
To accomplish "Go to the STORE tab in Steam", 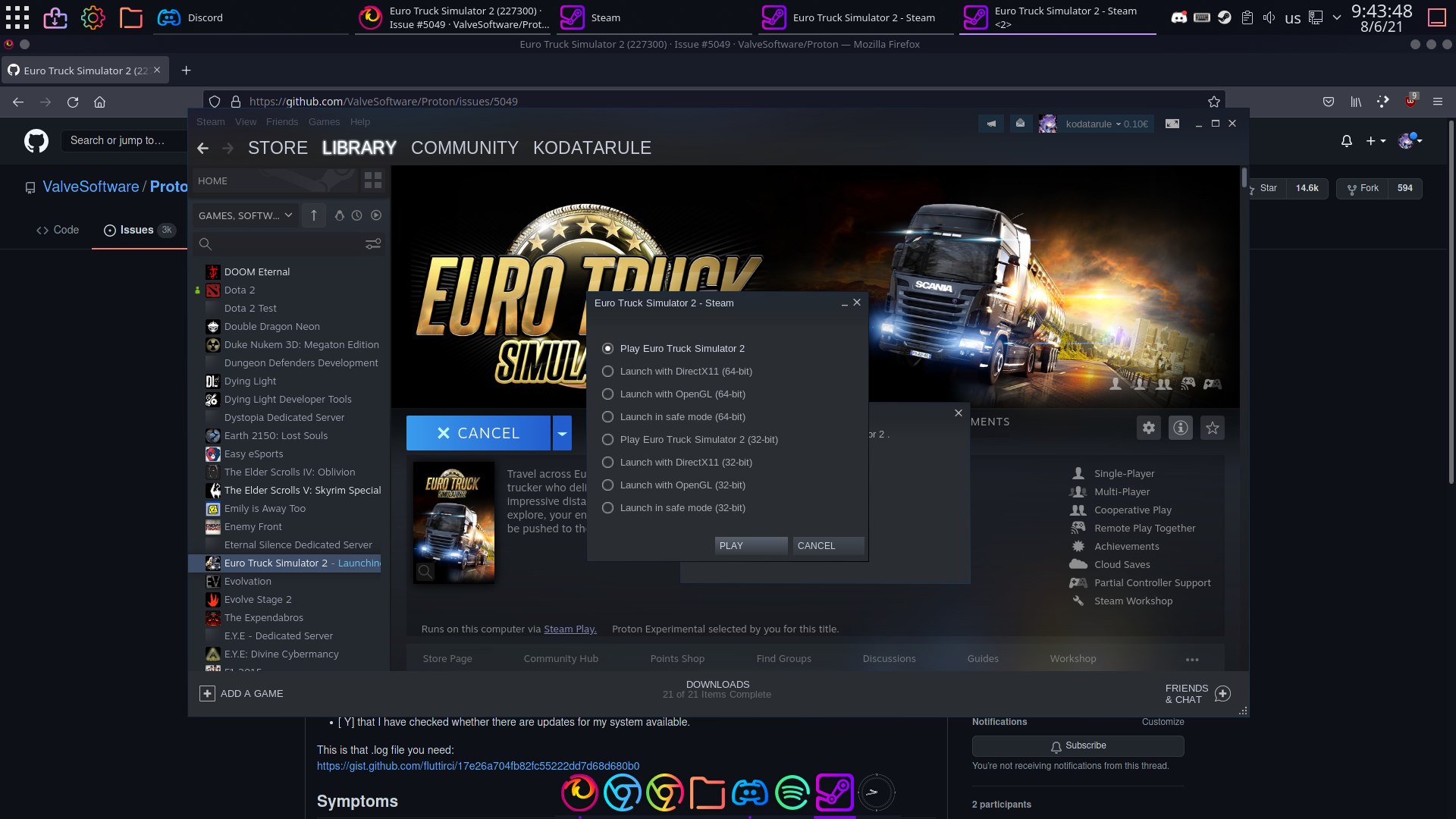I will [x=278, y=148].
